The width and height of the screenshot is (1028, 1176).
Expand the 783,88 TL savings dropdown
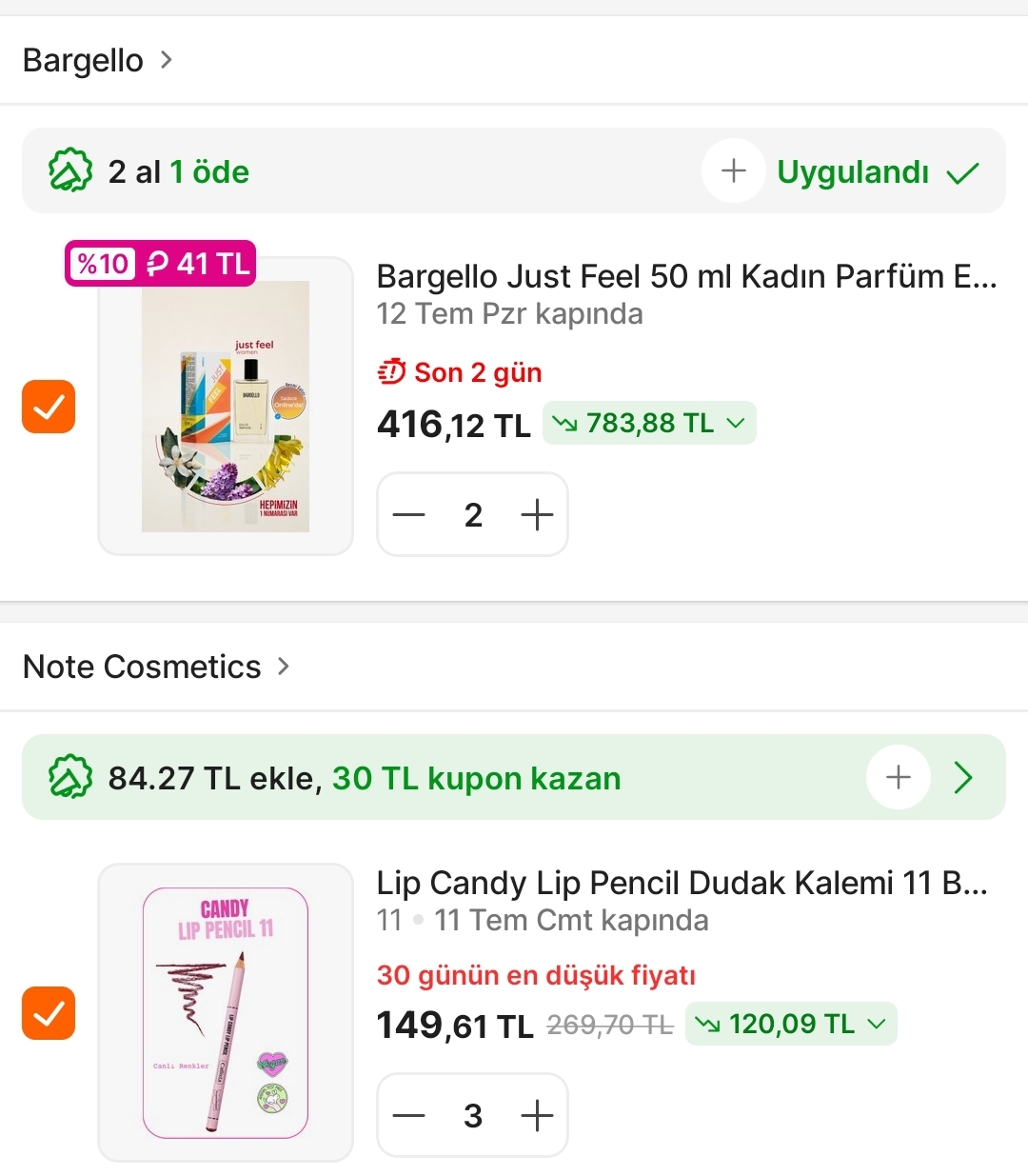649,423
